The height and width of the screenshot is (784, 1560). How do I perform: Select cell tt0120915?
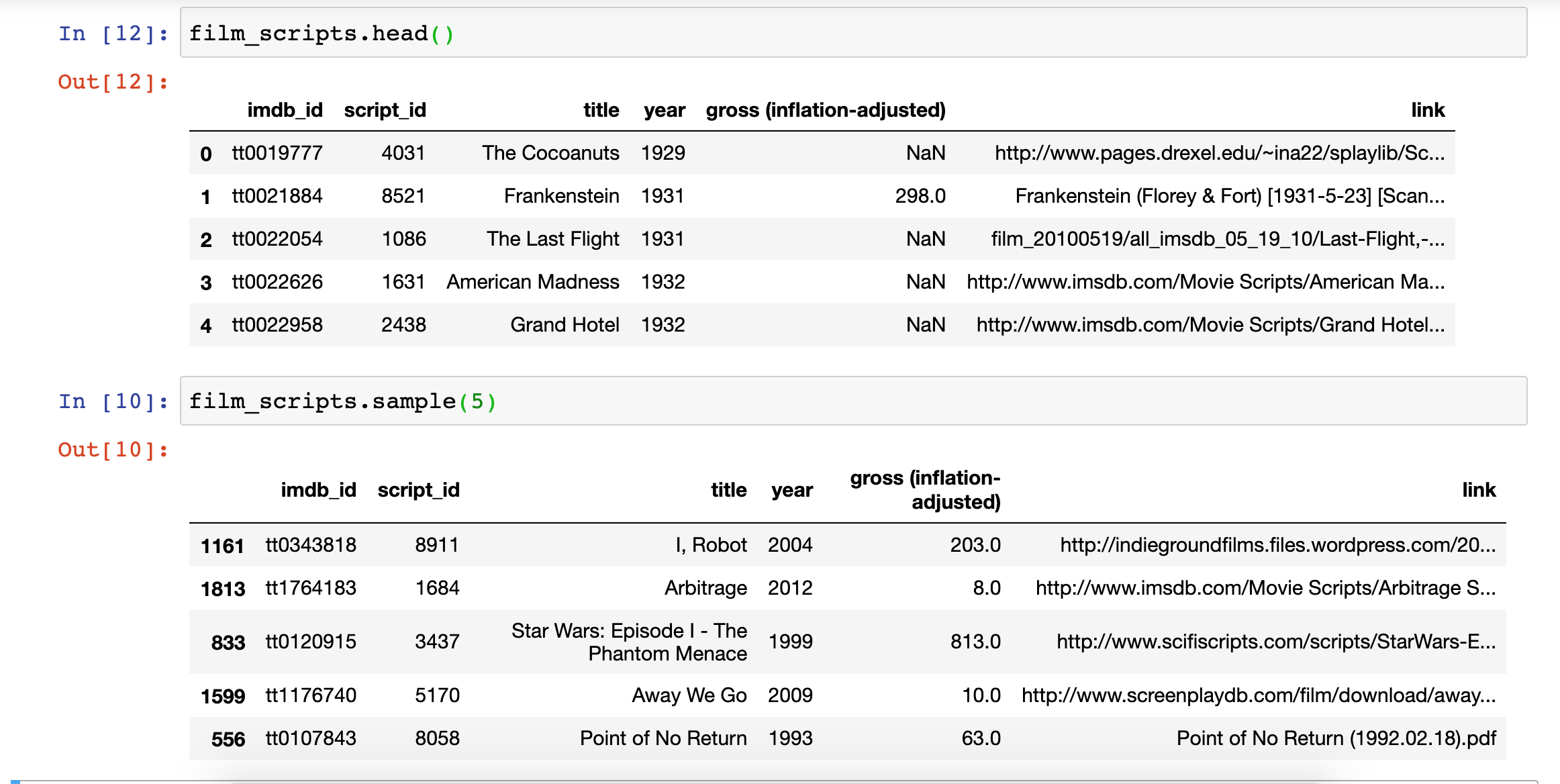click(x=311, y=642)
